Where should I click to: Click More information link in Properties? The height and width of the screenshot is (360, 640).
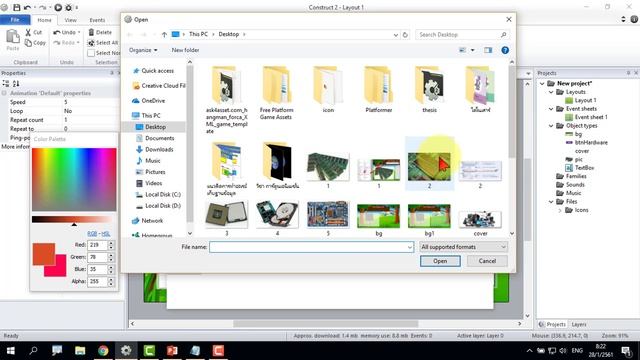tap(15, 147)
